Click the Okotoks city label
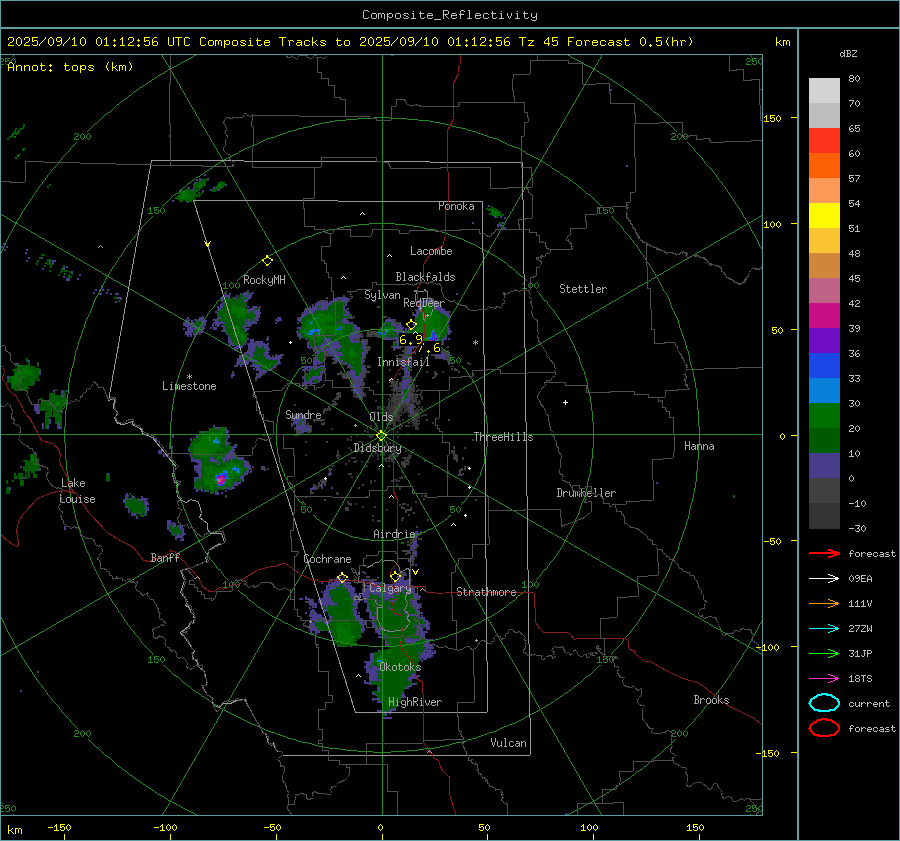 (x=400, y=667)
